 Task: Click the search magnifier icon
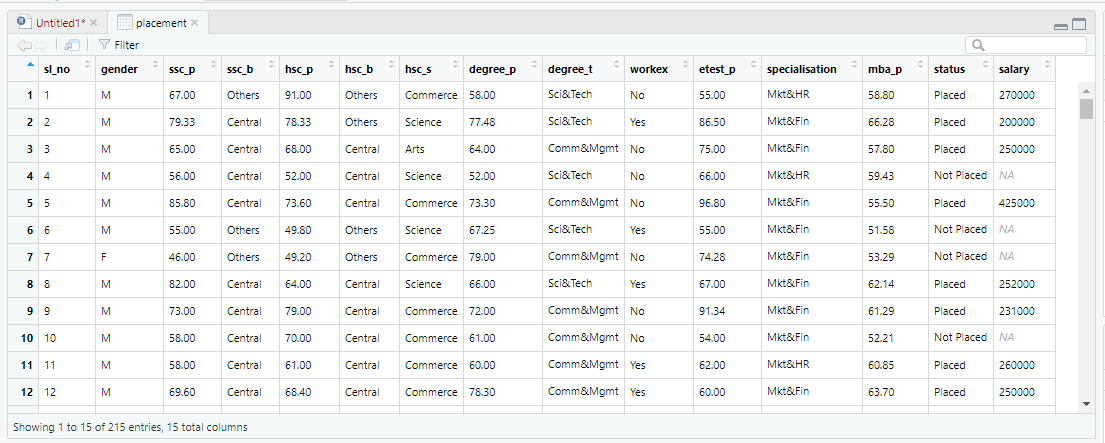coord(977,45)
